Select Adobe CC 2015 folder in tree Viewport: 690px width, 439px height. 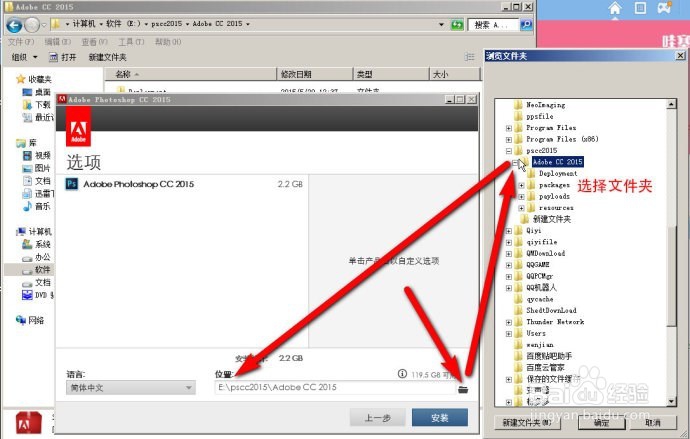click(558, 162)
